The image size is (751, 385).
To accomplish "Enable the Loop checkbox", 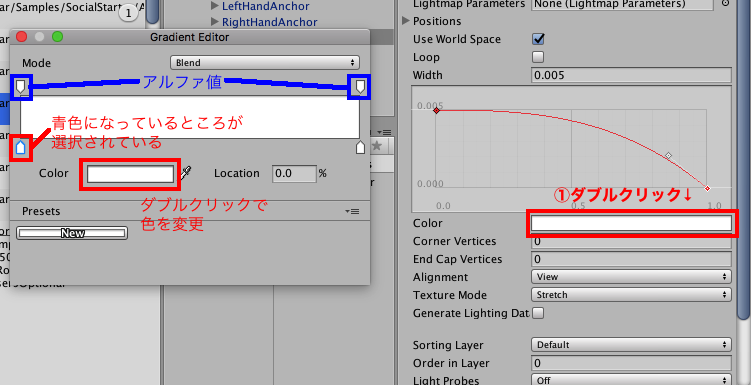I will (538, 57).
